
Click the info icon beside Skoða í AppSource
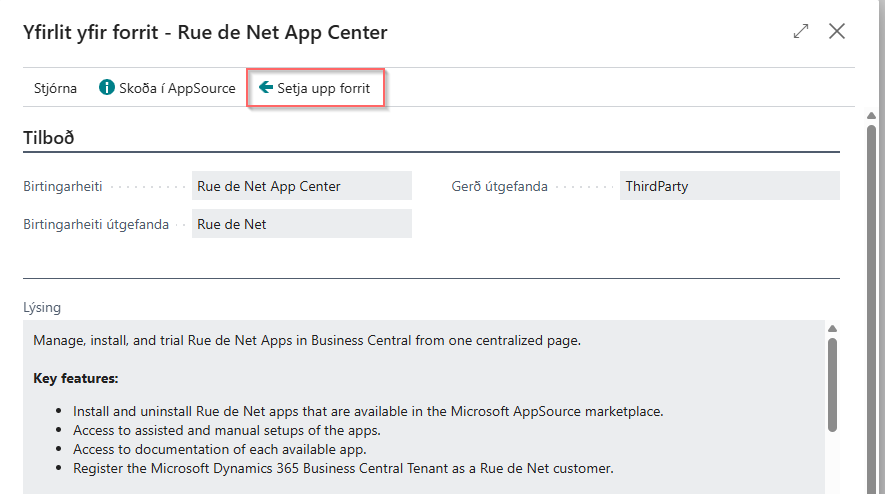[107, 88]
